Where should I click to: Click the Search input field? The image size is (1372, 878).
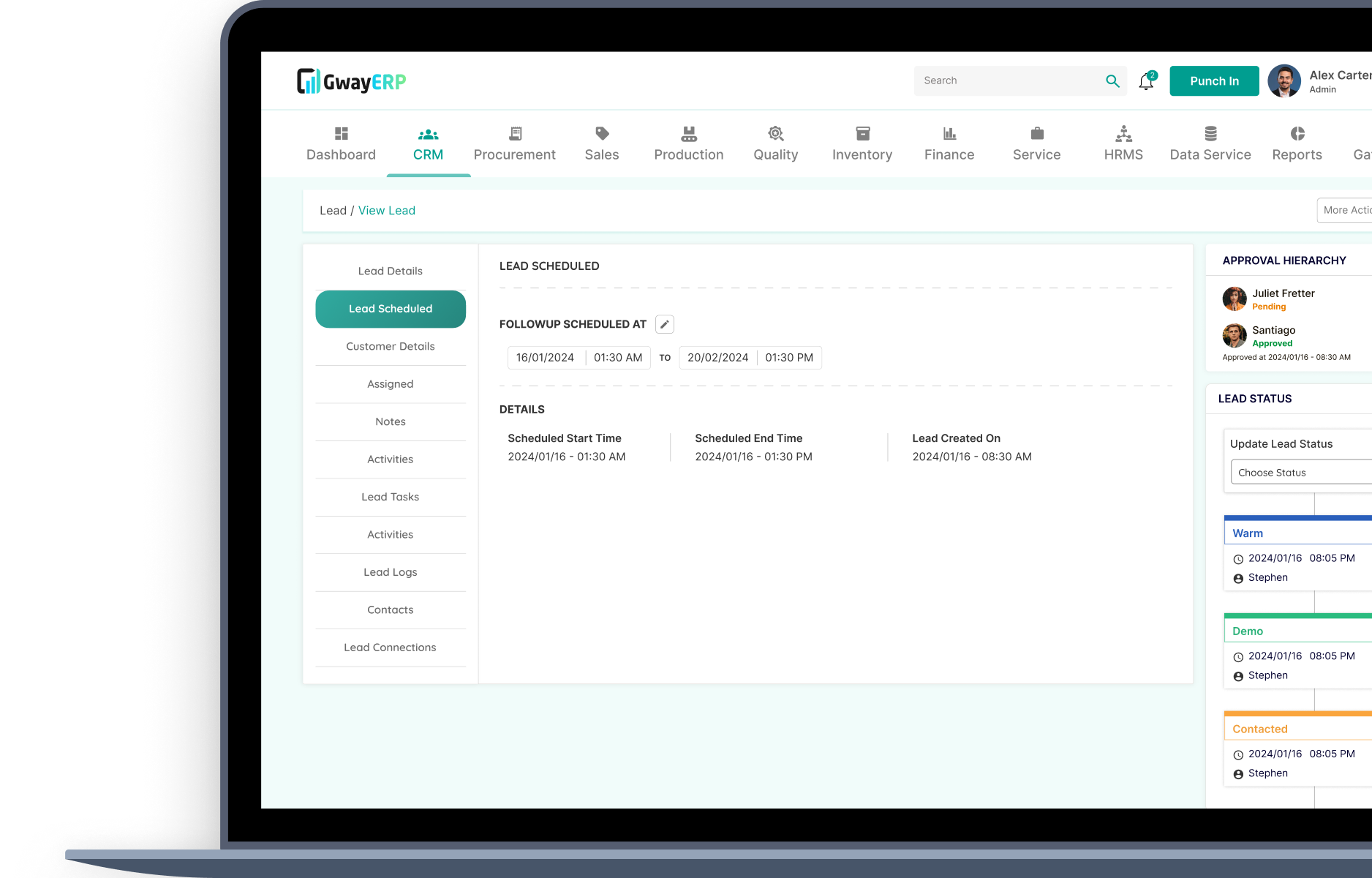[x=1009, y=81]
